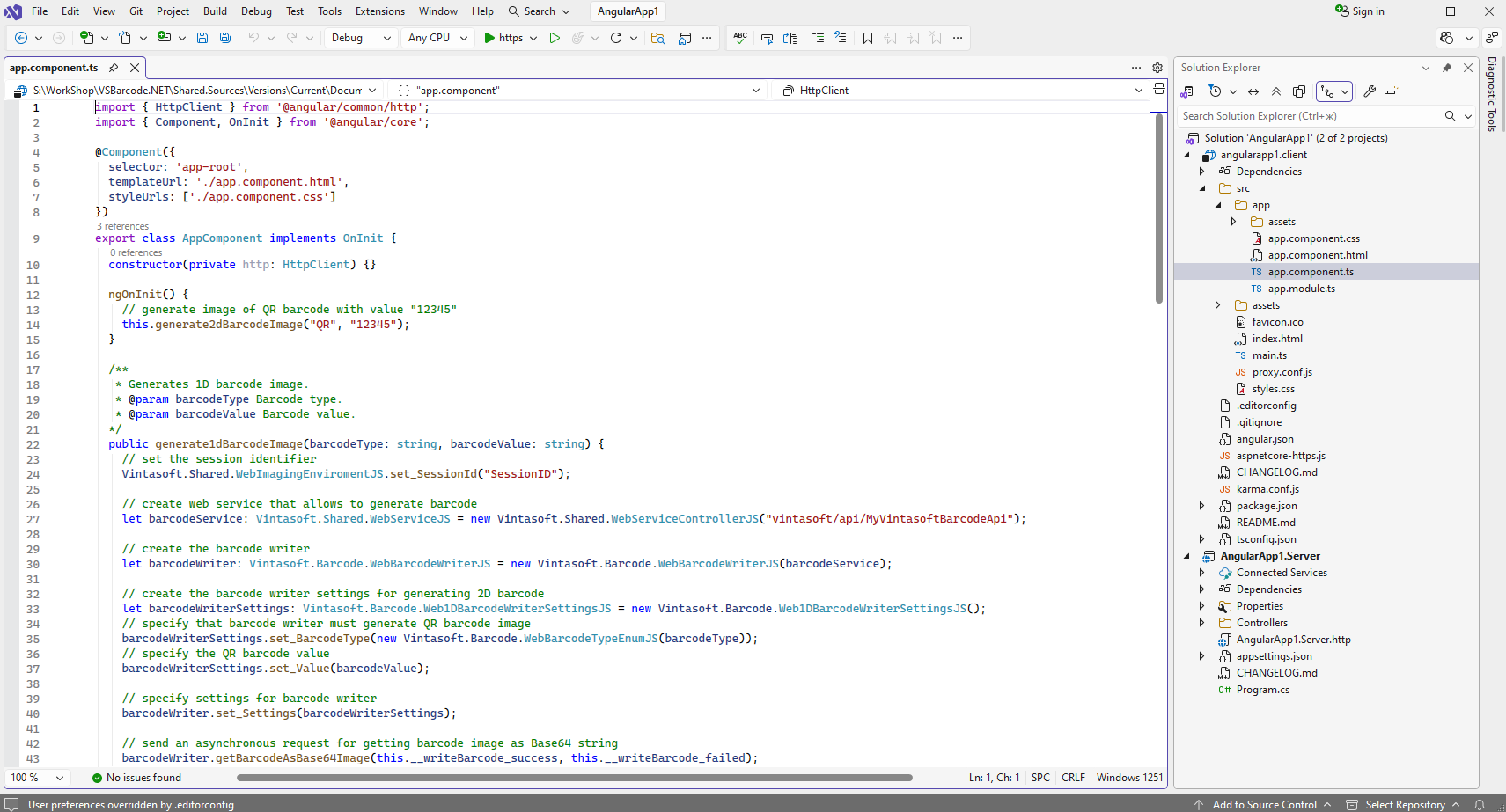The image size is (1506, 812).
Task: Toggle pin on app.component.ts tab
Action: 114,68
